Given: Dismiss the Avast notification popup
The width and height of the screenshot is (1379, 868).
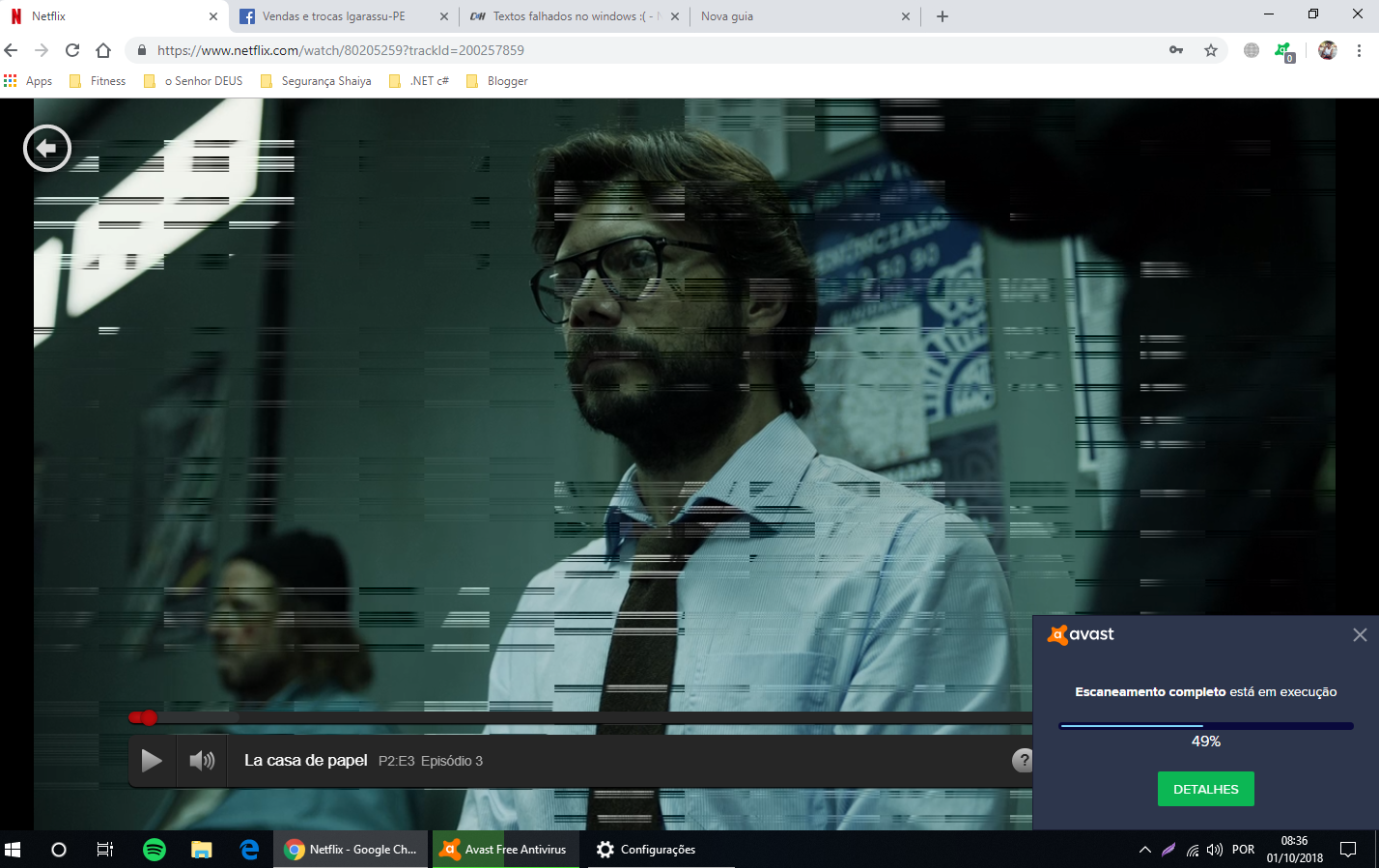Looking at the screenshot, I should pyautogui.click(x=1360, y=634).
